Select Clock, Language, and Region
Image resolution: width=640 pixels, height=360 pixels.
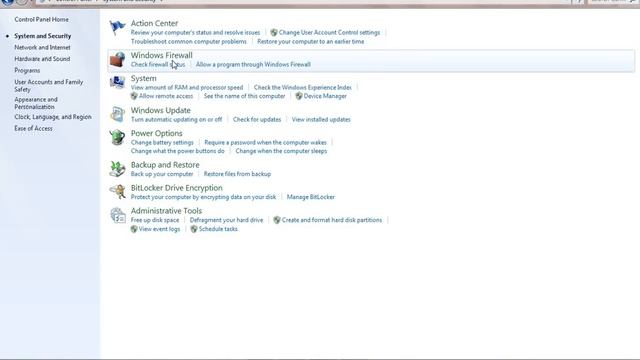[x=53, y=117]
